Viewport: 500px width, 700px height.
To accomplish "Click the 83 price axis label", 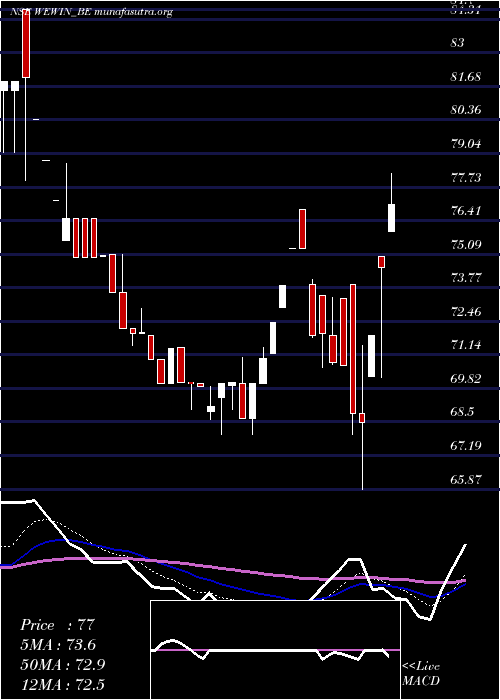I will pos(458,43).
